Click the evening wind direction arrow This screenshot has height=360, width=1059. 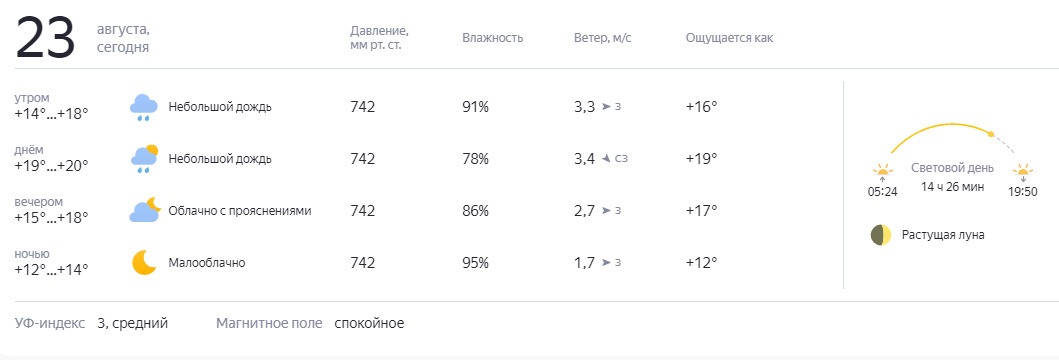pyautogui.click(x=606, y=211)
